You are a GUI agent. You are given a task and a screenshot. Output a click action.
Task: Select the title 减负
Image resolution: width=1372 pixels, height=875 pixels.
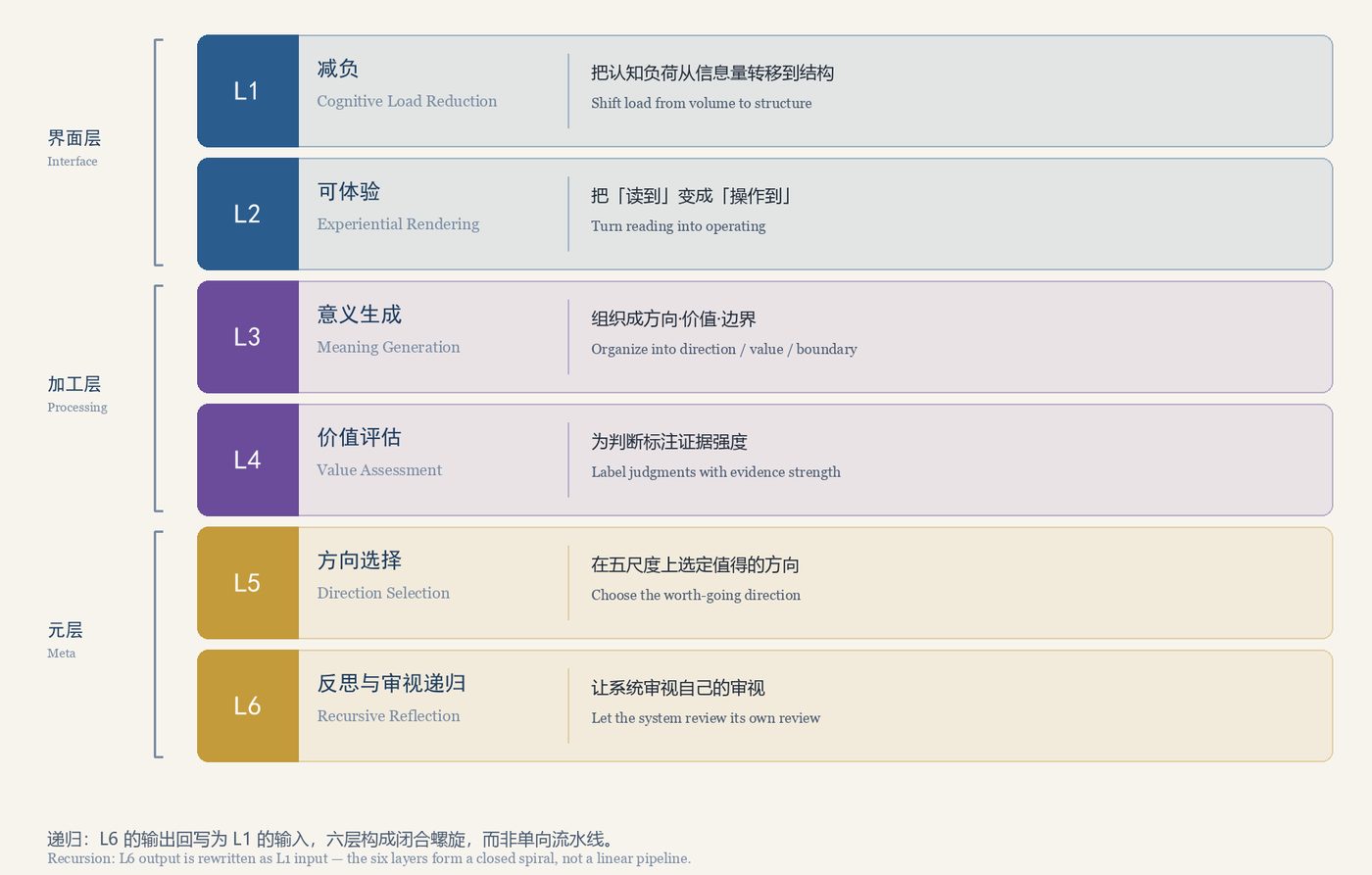338,69
